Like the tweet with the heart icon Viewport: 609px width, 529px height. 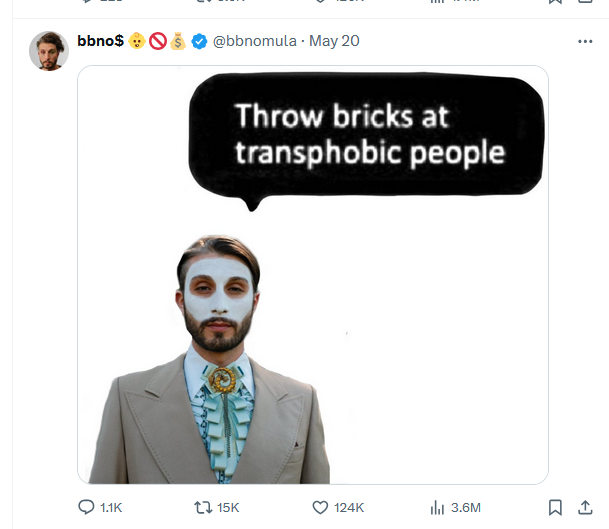[x=321, y=507]
